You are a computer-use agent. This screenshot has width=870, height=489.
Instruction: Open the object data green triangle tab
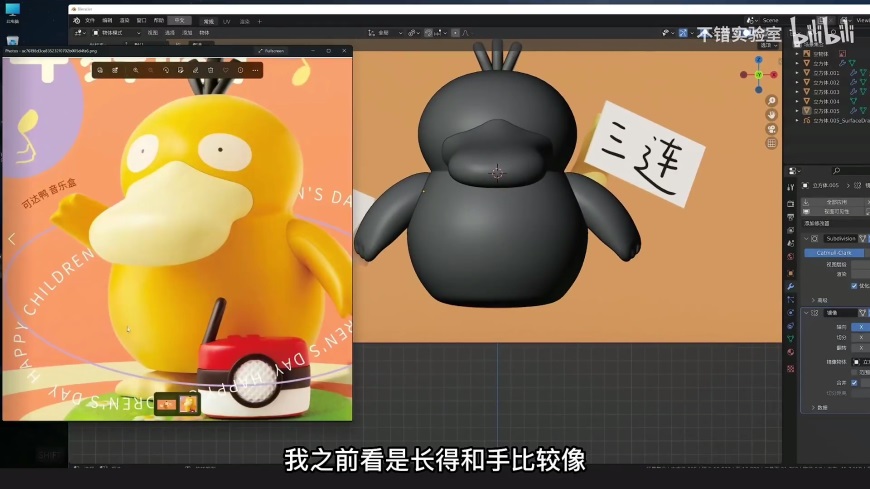pos(791,339)
